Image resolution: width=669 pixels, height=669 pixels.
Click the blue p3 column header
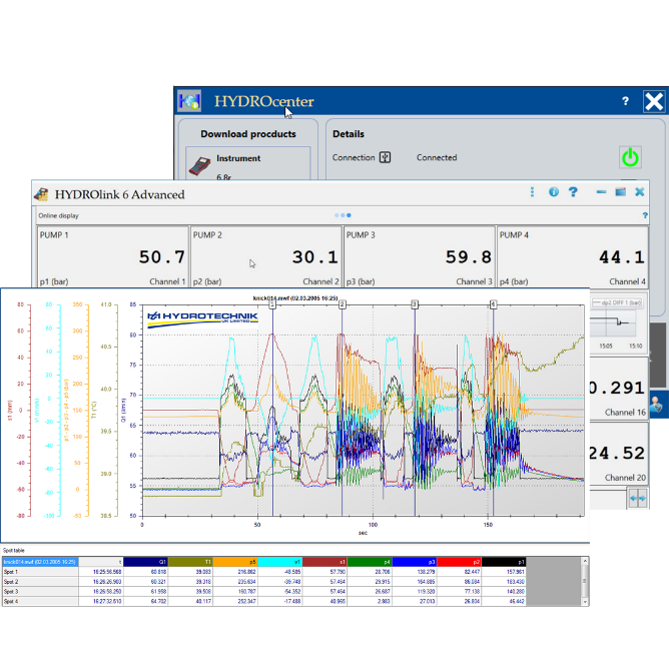pyautogui.click(x=414, y=562)
